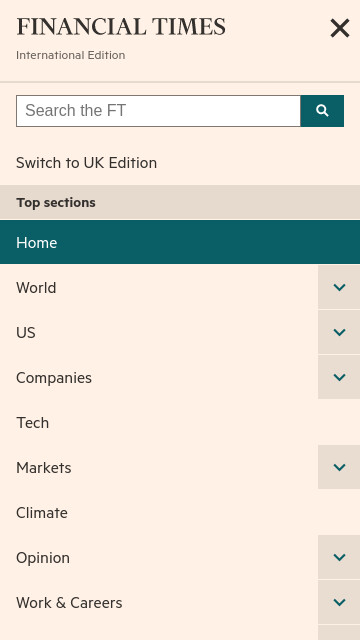Screen dimensions: 360x640
Task: Click the Financial Times logo
Action: pyautogui.click(x=121, y=27)
